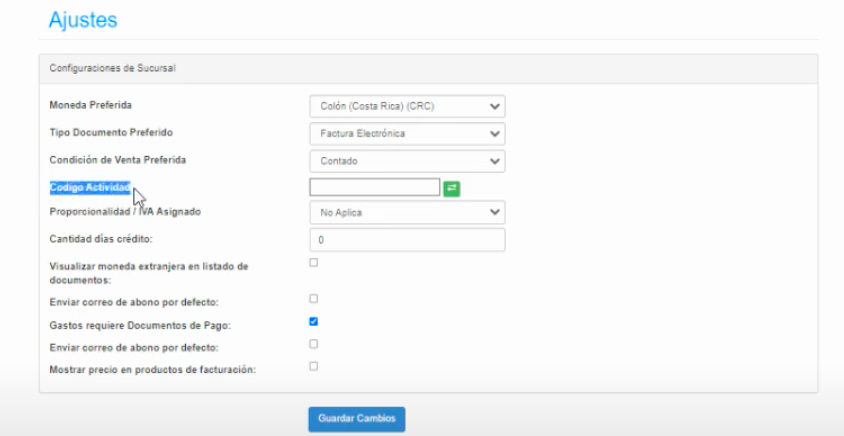
Task: Click the Cantidad días crédito input field
Action: [x=407, y=240]
